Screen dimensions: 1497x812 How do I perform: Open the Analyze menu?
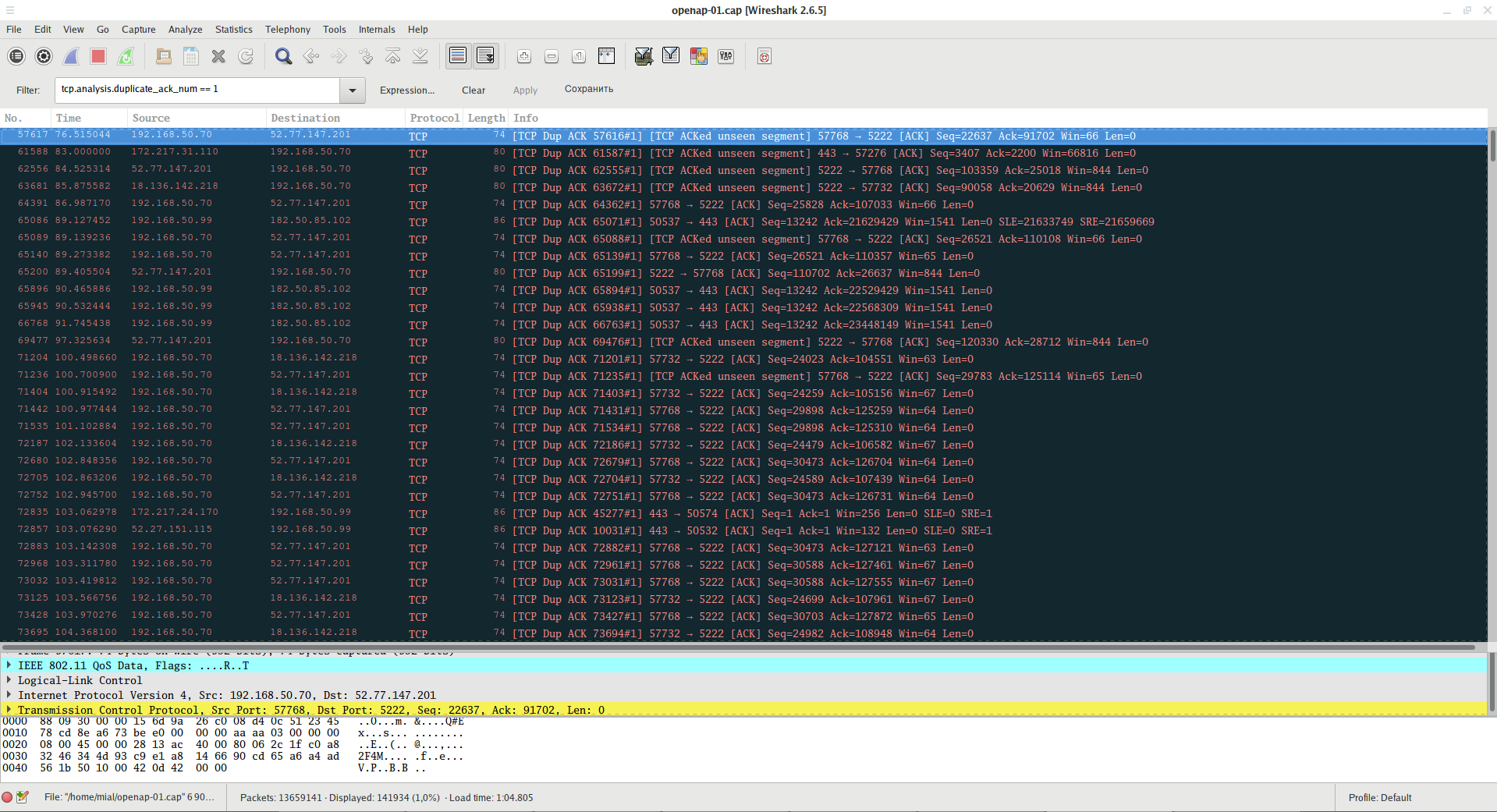click(x=185, y=30)
